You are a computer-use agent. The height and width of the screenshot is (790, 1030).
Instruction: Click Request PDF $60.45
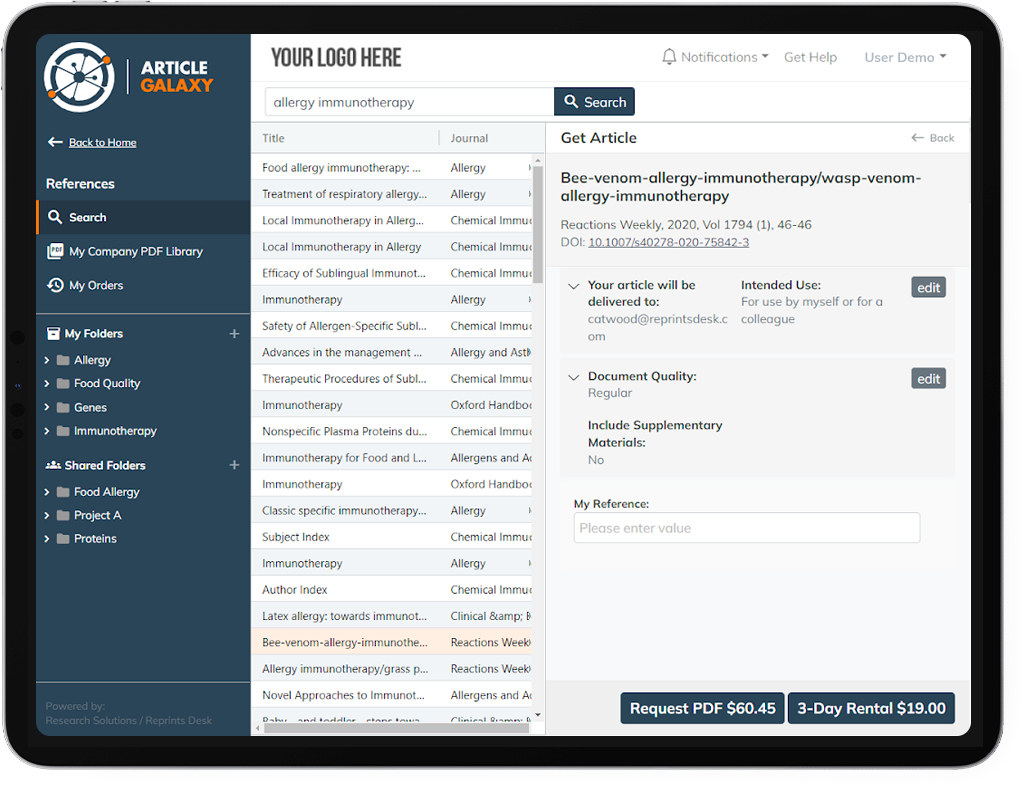coord(701,708)
